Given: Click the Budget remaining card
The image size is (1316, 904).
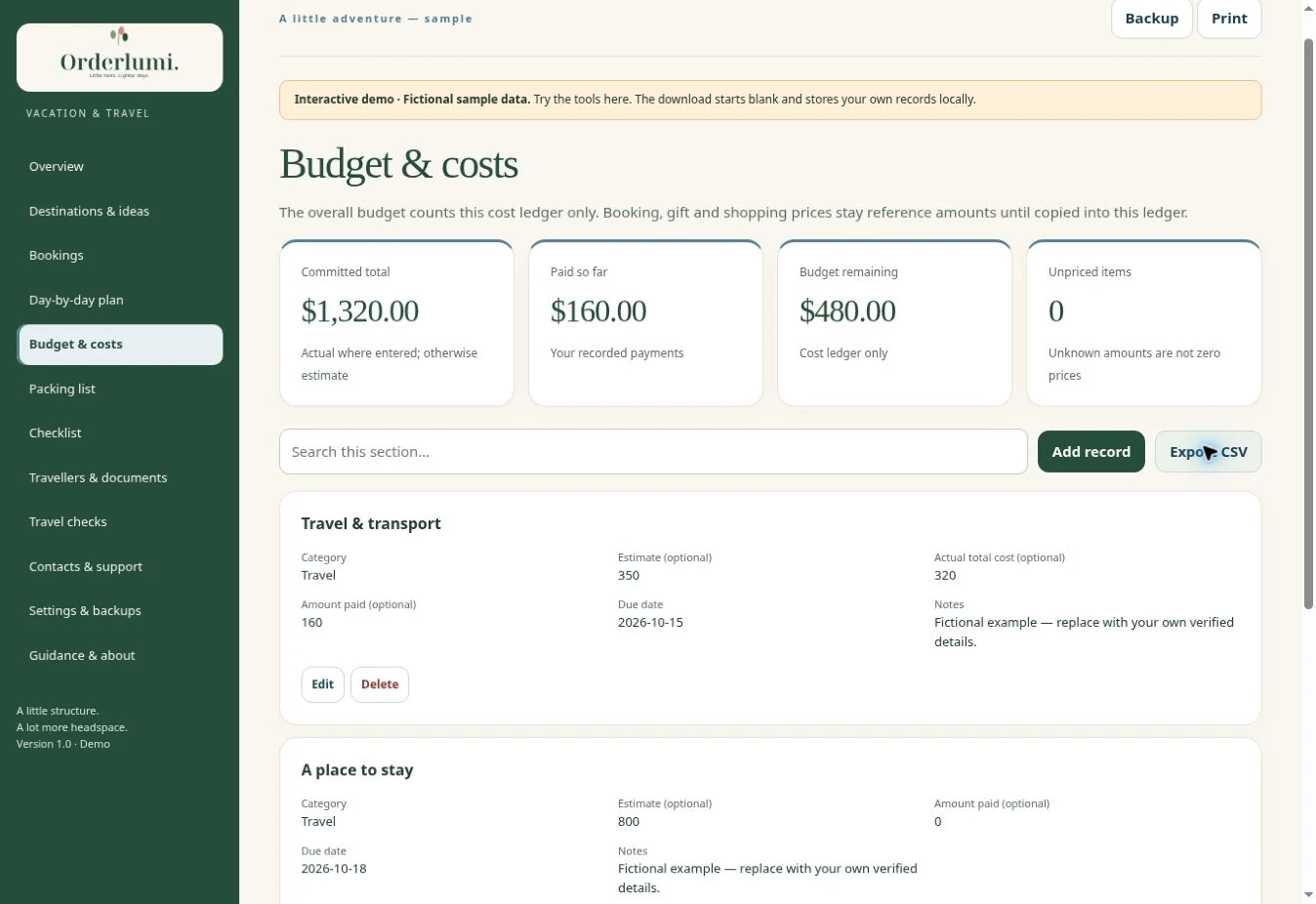Looking at the screenshot, I should click(x=894, y=323).
